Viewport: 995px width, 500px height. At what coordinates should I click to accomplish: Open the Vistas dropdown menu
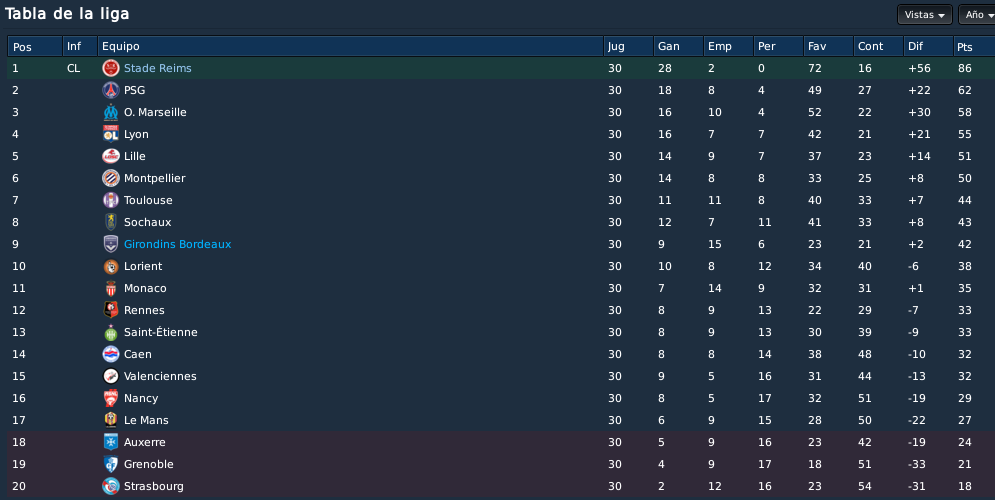pyautogui.click(x=925, y=15)
